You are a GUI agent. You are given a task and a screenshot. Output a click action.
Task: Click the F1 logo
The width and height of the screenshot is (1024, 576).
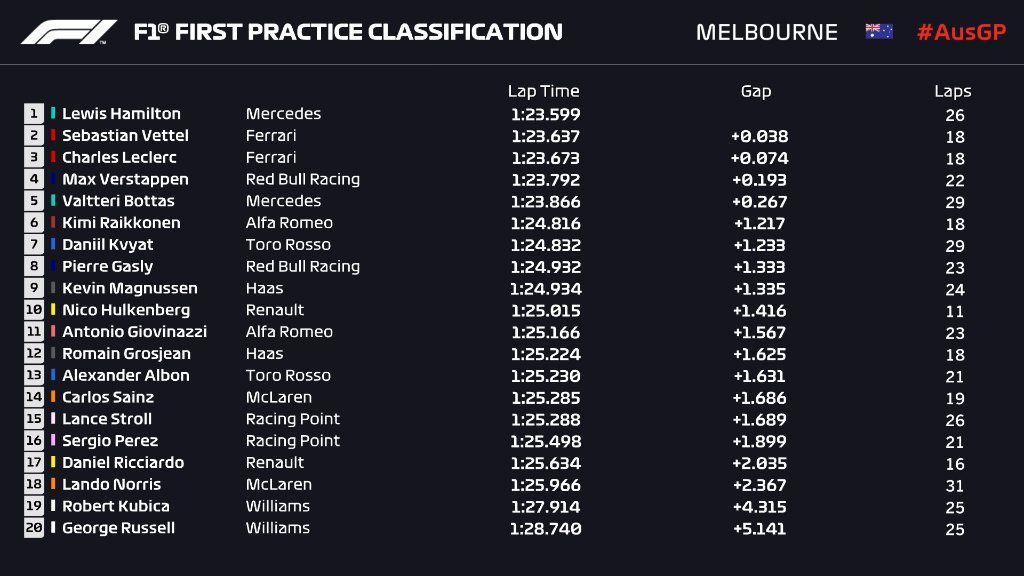[x=69, y=32]
